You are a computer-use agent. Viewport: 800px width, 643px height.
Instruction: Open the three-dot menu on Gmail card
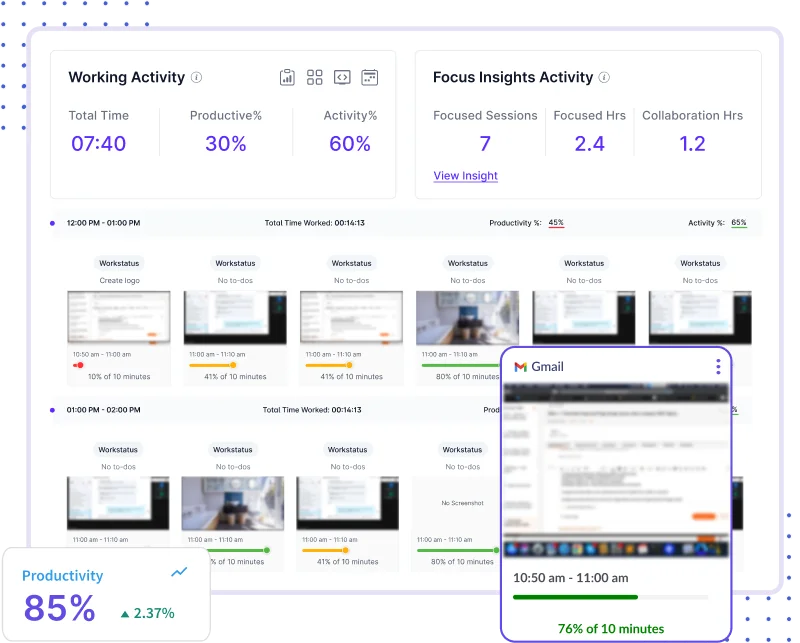click(x=718, y=367)
